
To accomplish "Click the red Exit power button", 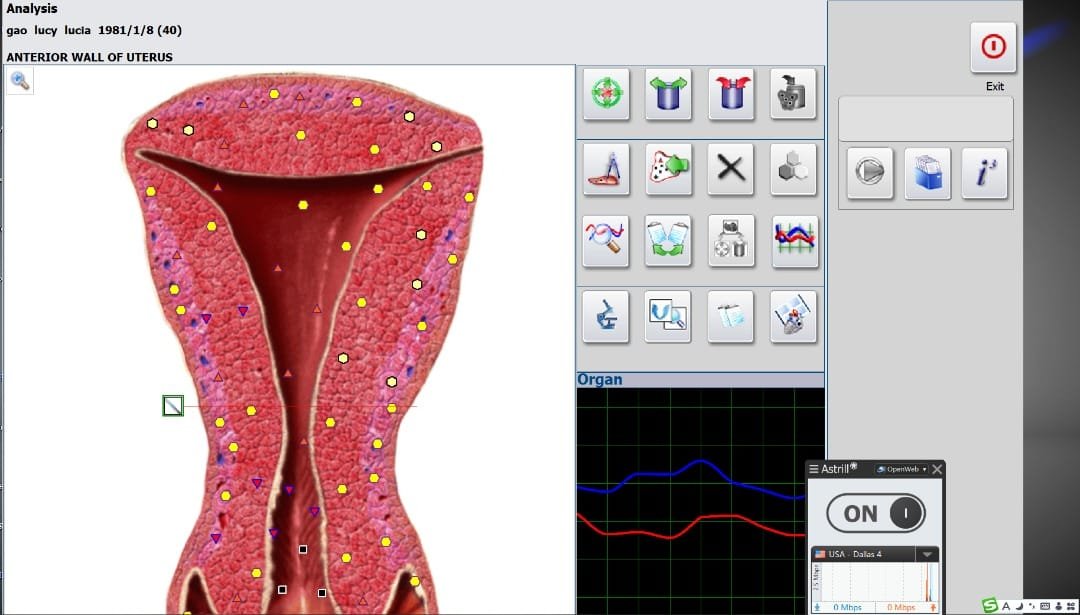I will pos(993,47).
